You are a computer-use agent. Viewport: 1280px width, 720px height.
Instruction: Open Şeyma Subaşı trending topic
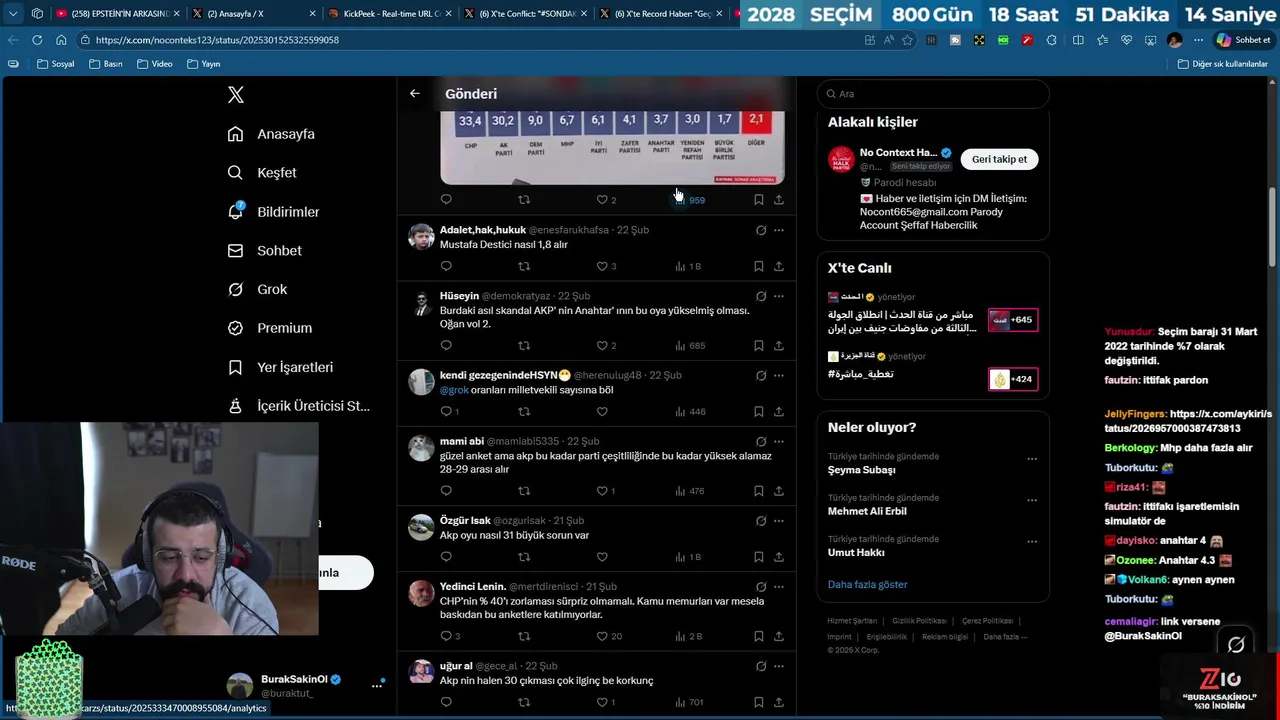coord(861,470)
